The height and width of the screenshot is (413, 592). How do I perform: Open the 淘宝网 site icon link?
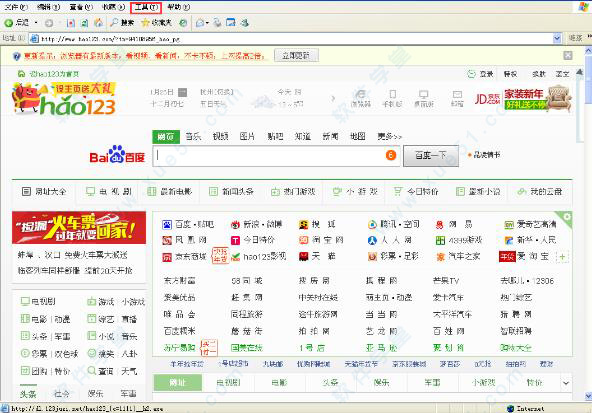point(304,240)
